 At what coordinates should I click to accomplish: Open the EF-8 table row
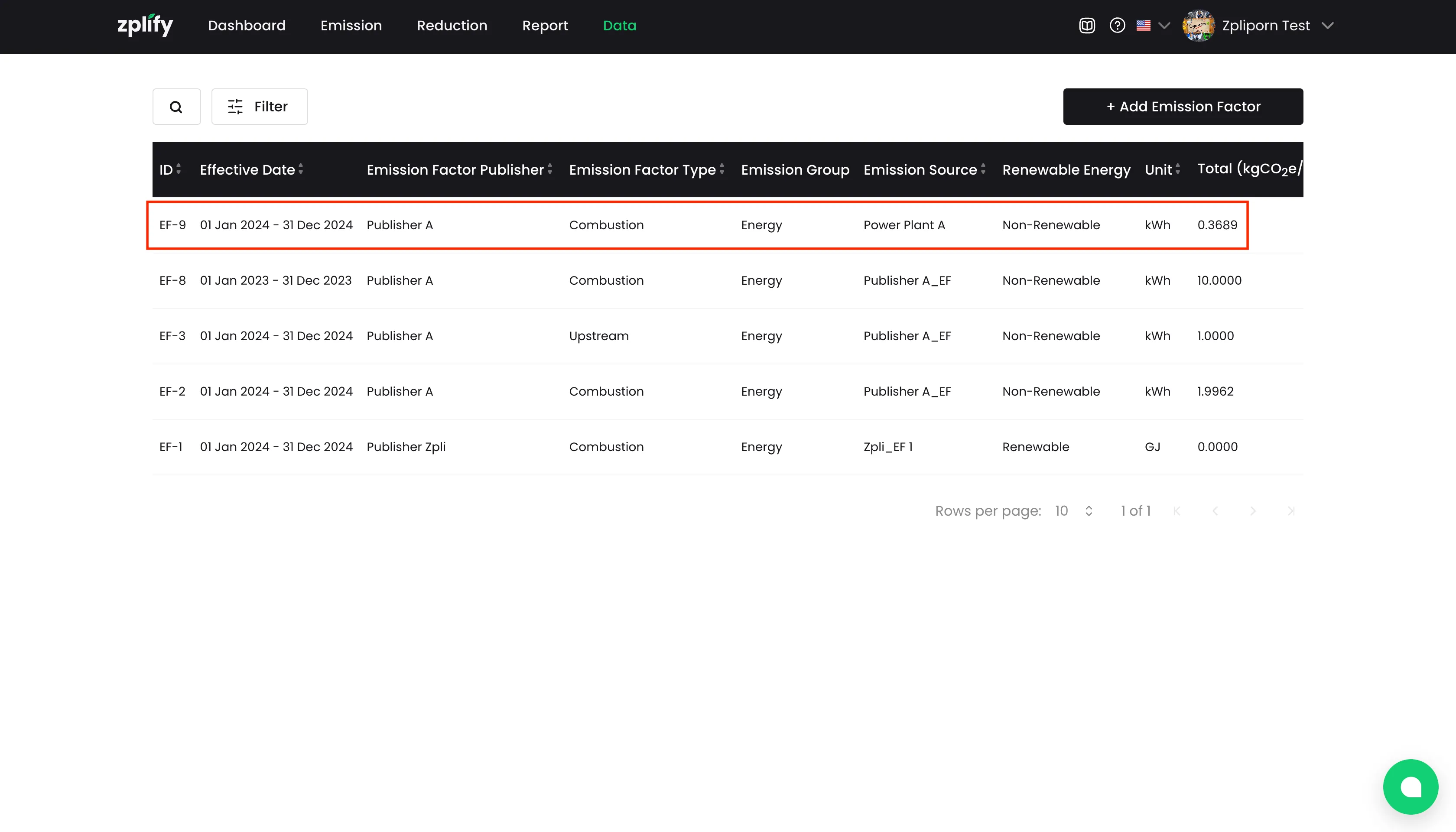[x=697, y=280]
